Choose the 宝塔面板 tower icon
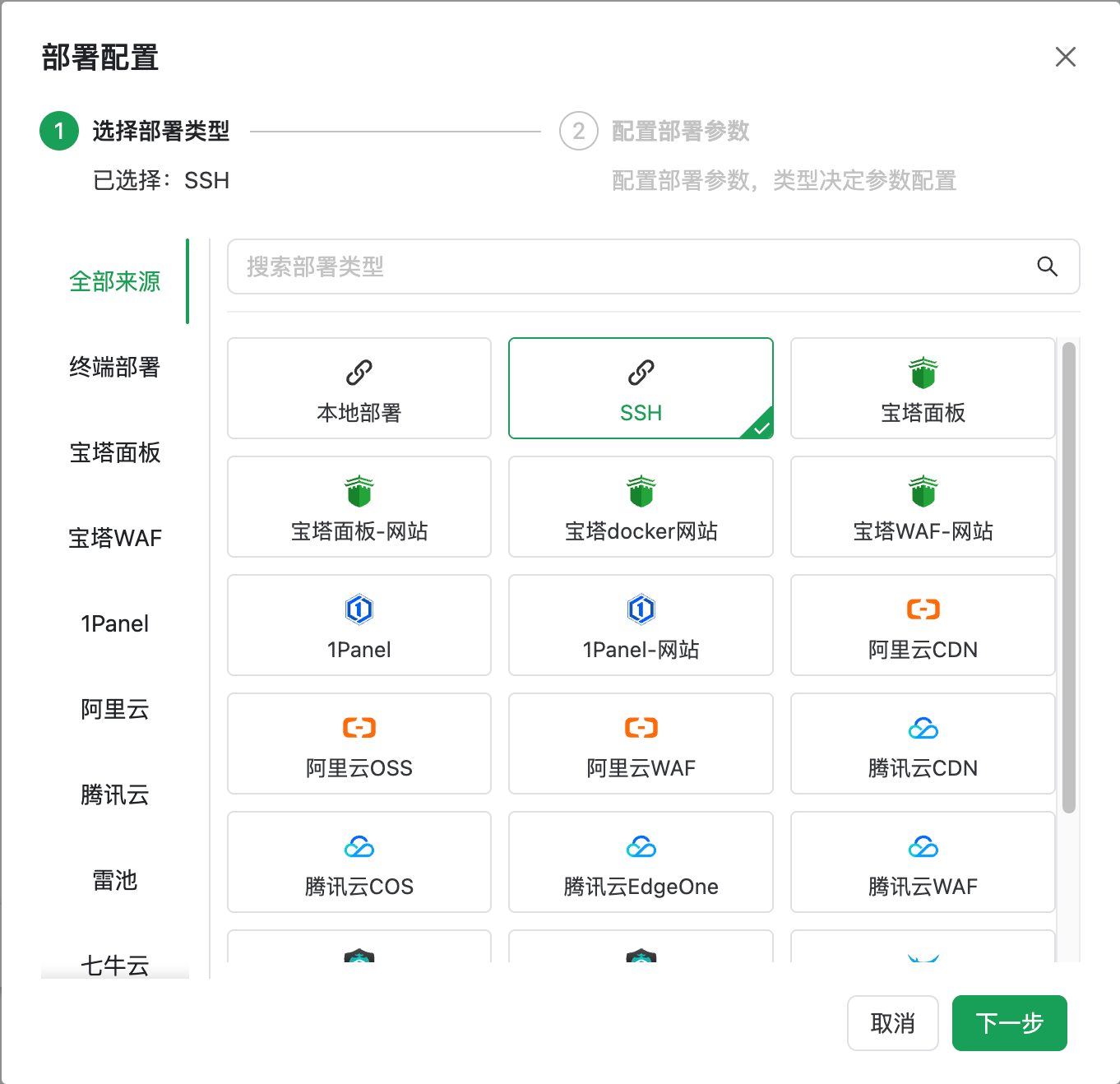The width and height of the screenshot is (1120, 1084). [923, 373]
